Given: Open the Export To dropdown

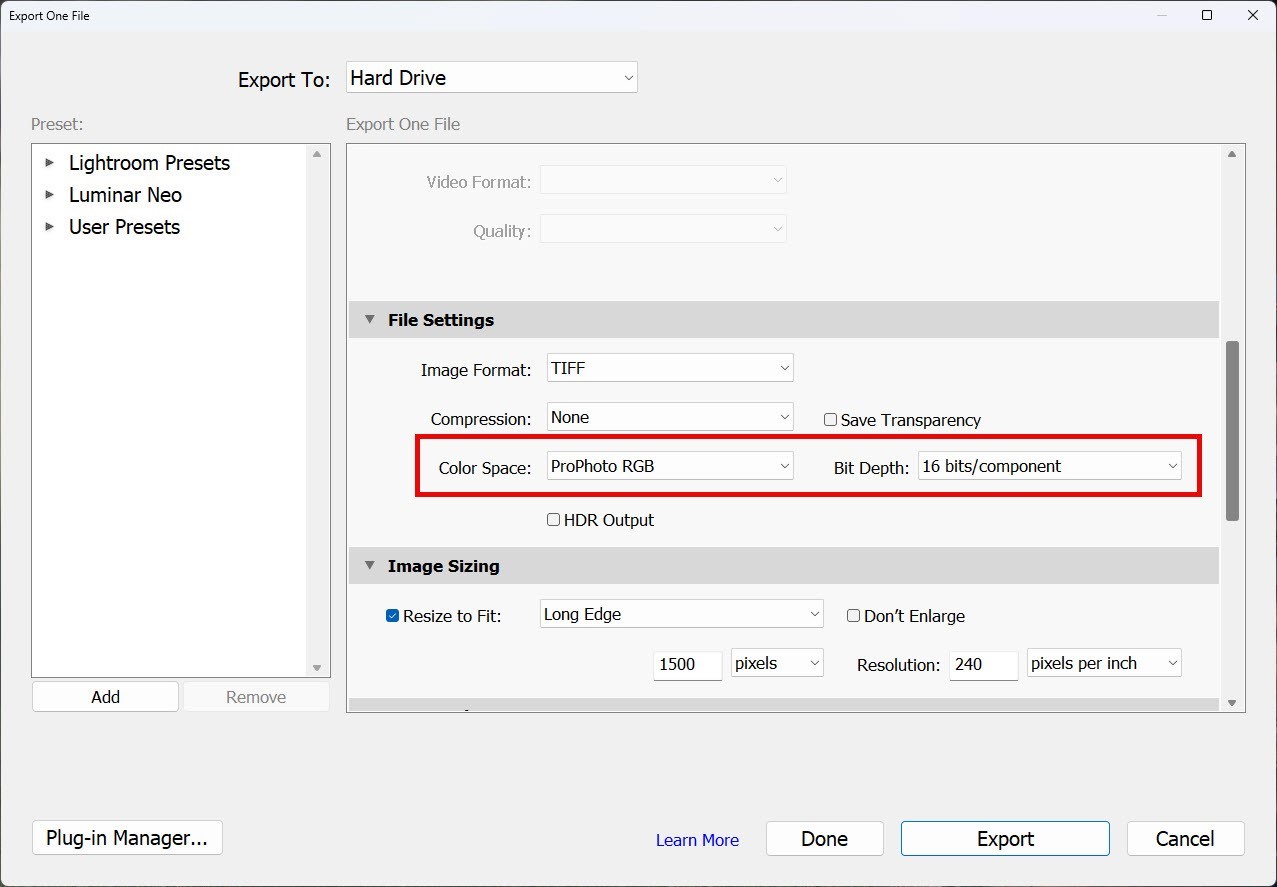Looking at the screenshot, I should pyautogui.click(x=491, y=78).
